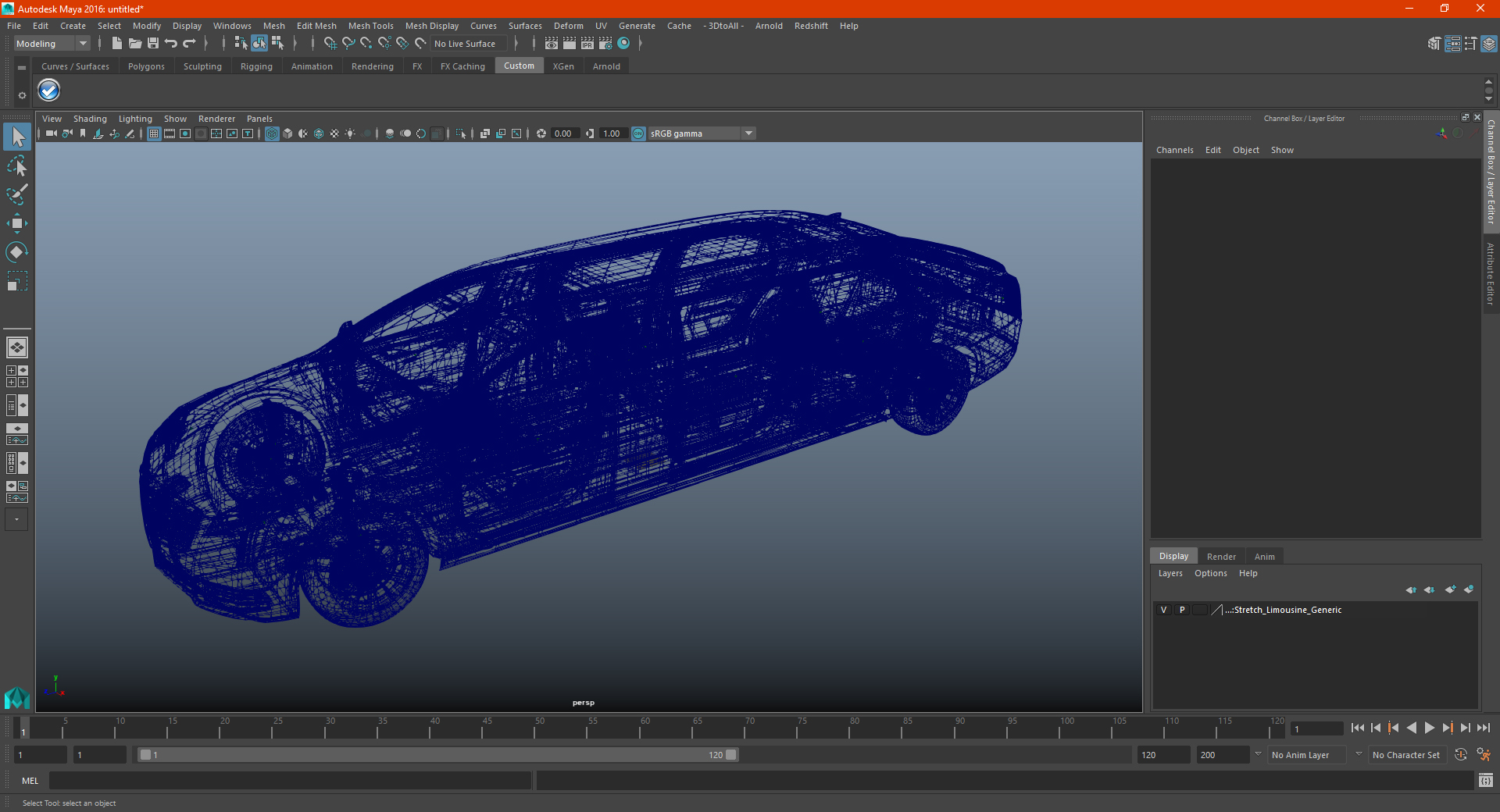Play the animation backward
Screen dimensions: 1500x812
(x=1411, y=728)
